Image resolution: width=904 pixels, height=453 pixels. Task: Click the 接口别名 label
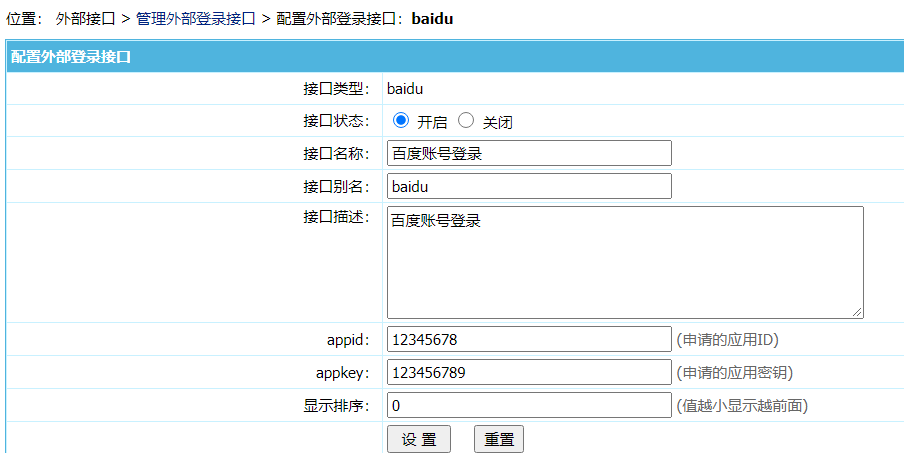[x=337, y=187]
